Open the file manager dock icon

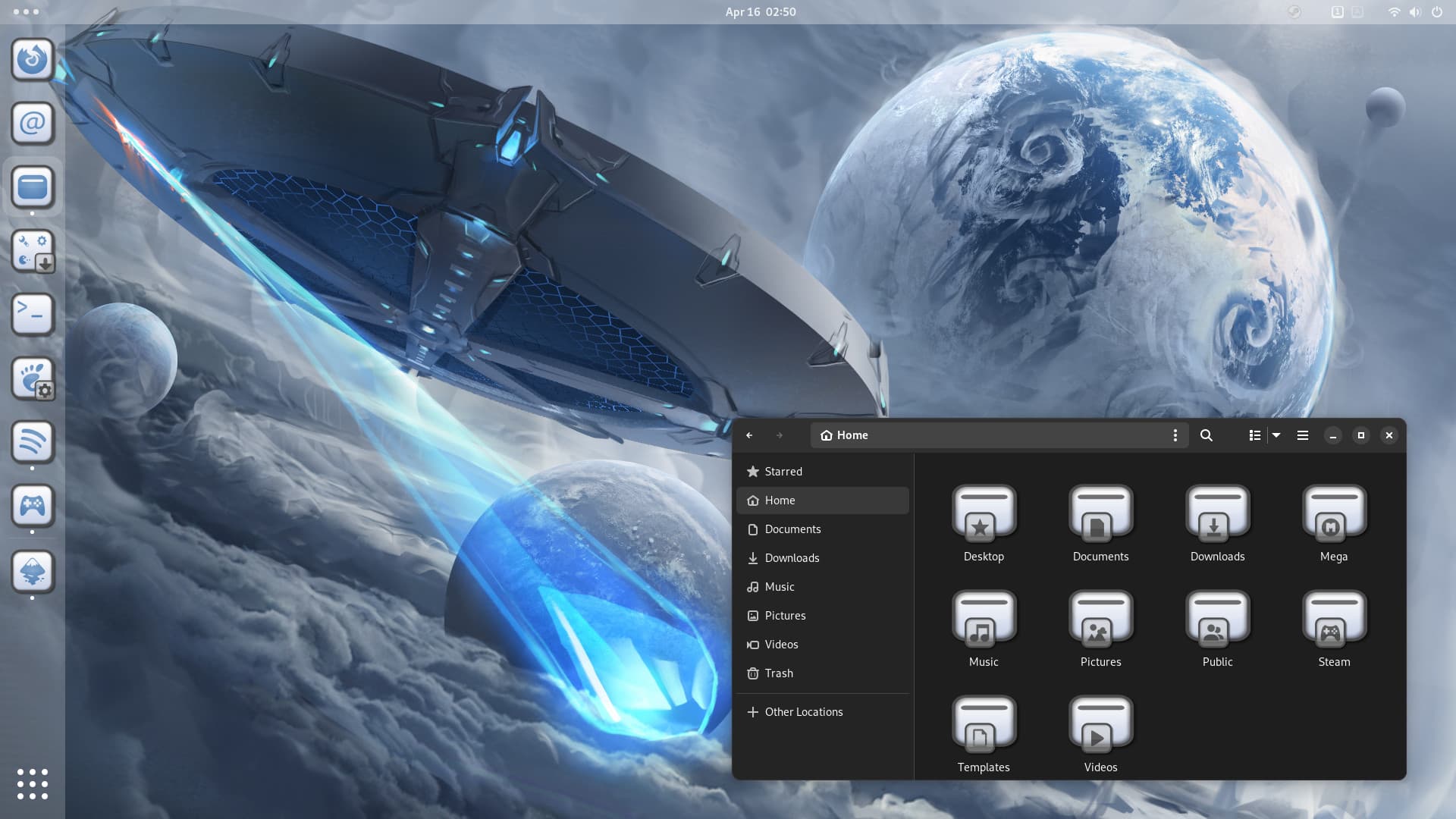coord(33,187)
